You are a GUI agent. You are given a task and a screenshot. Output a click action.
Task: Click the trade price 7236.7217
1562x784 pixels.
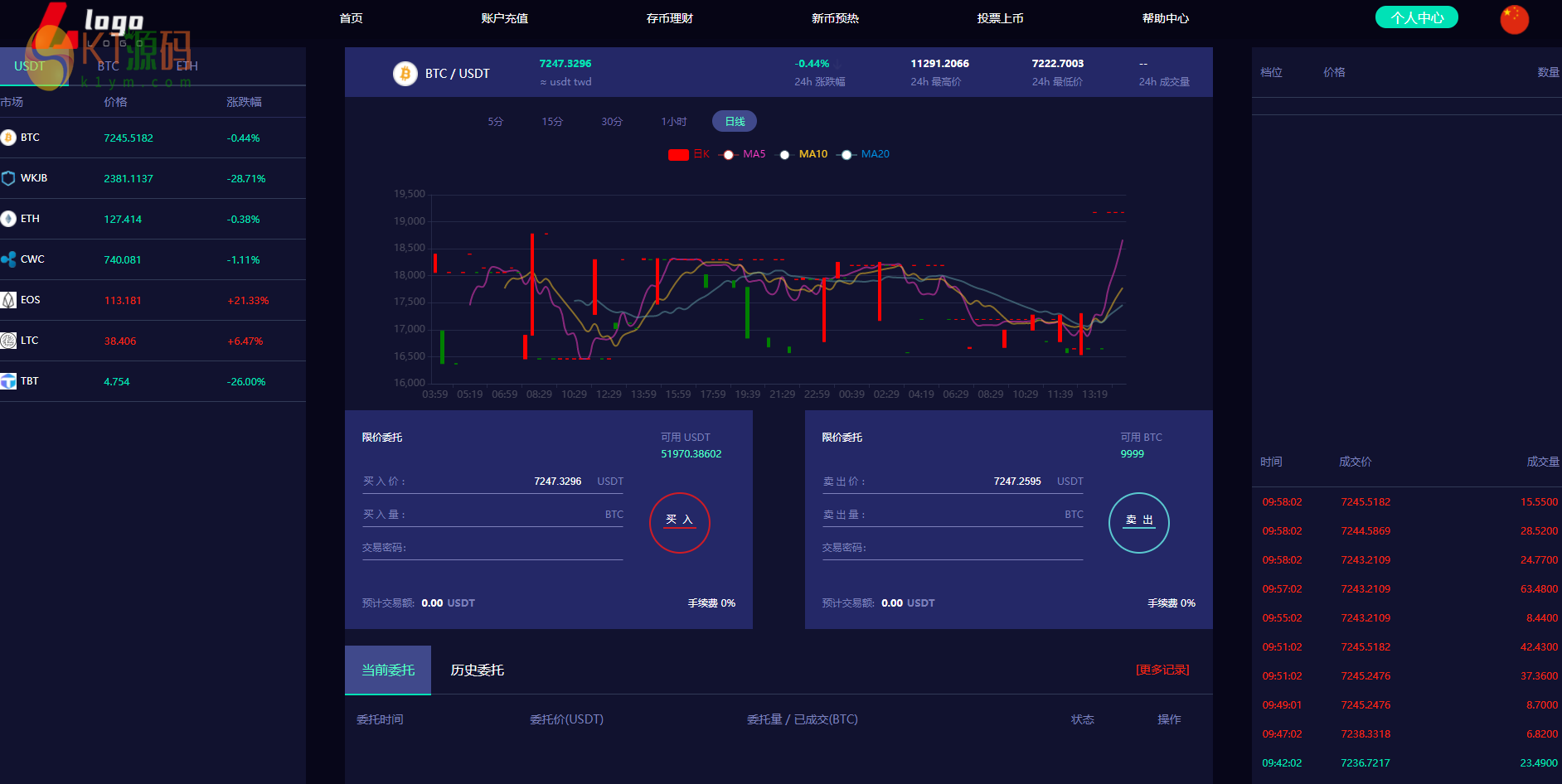tap(1366, 763)
